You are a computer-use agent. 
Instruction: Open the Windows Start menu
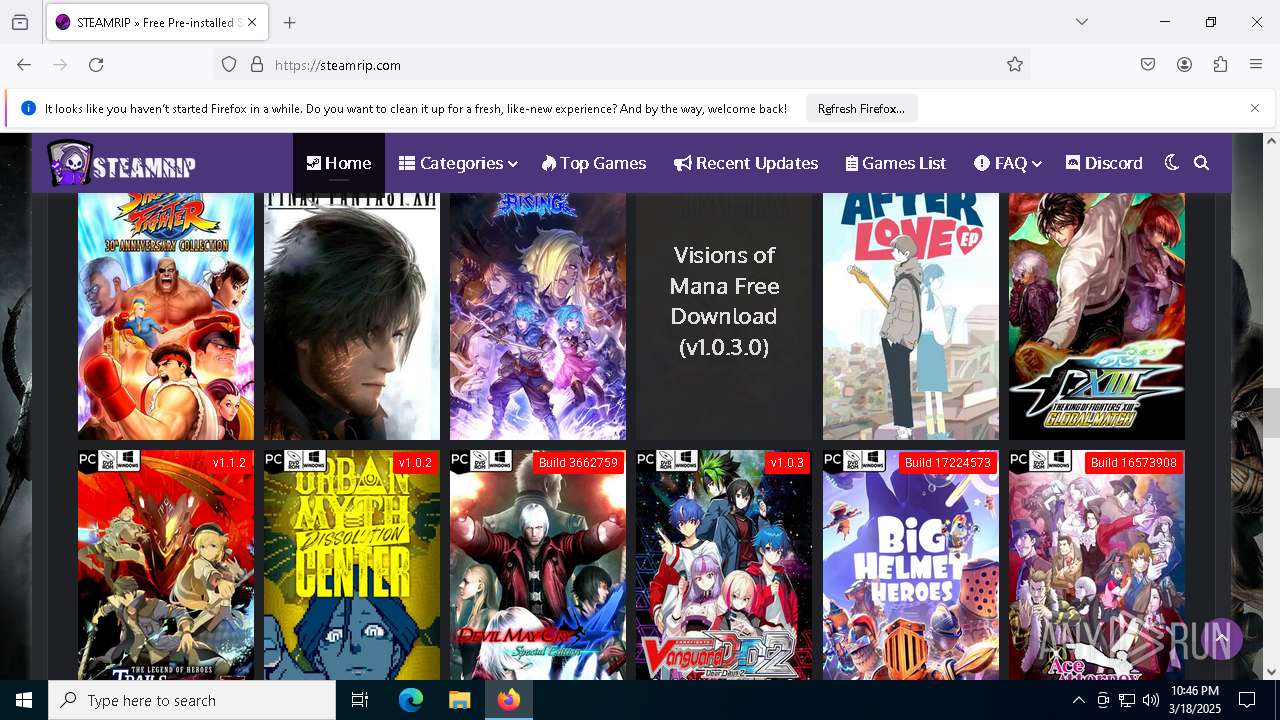click(24, 700)
